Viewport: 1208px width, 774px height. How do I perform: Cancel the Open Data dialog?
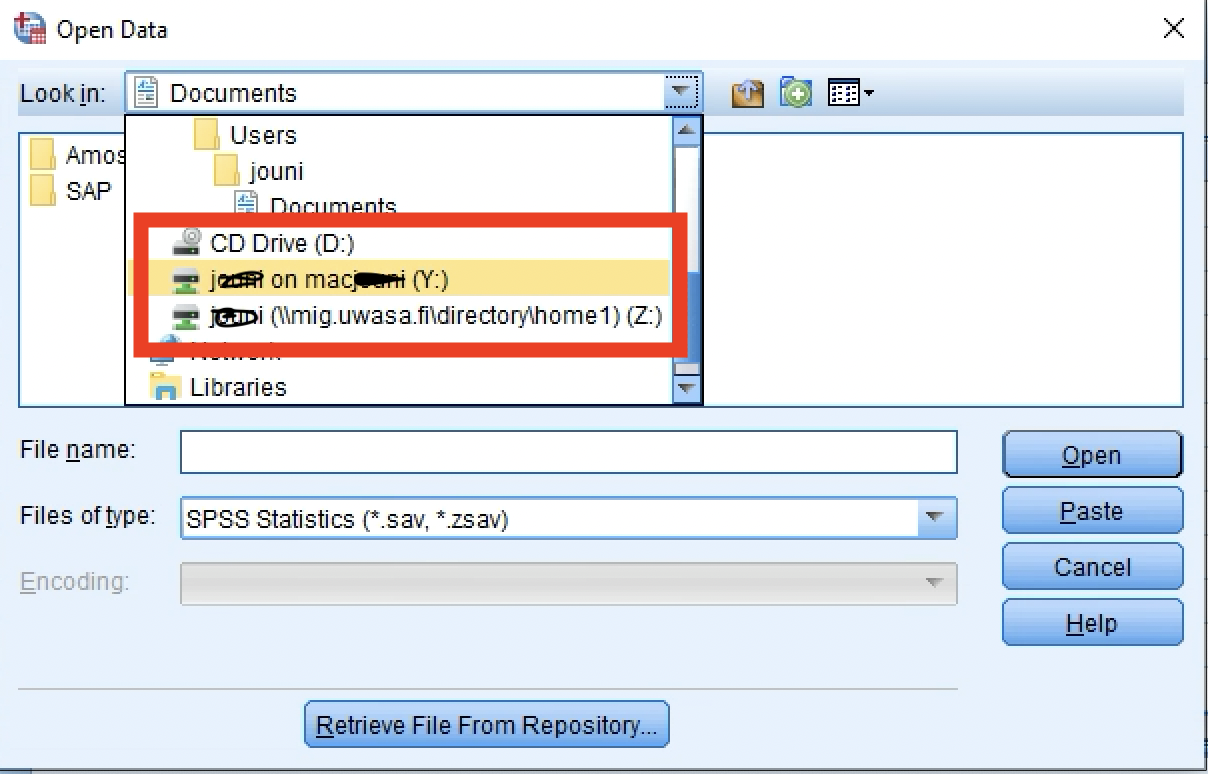pyautogui.click(x=1092, y=567)
